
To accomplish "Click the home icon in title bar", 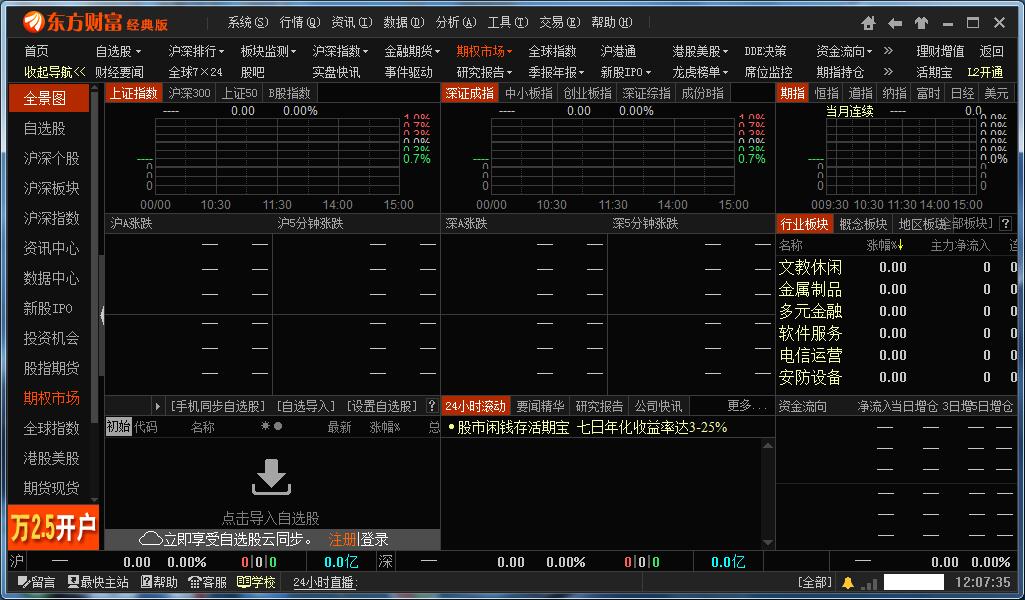I will pyautogui.click(x=868, y=24).
